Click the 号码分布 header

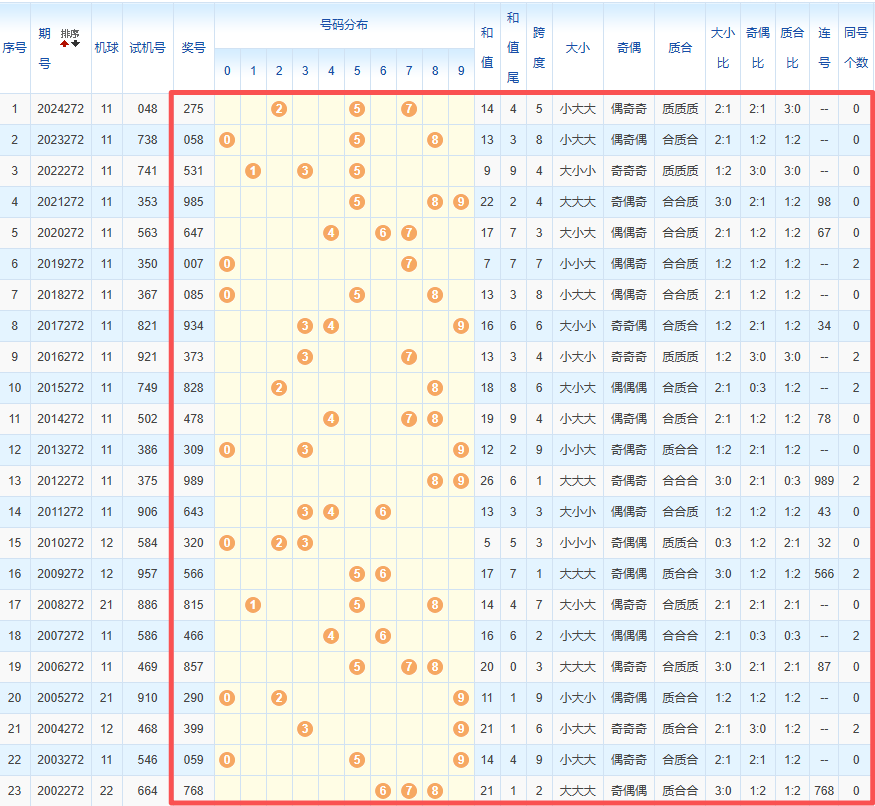tap(343, 24)
